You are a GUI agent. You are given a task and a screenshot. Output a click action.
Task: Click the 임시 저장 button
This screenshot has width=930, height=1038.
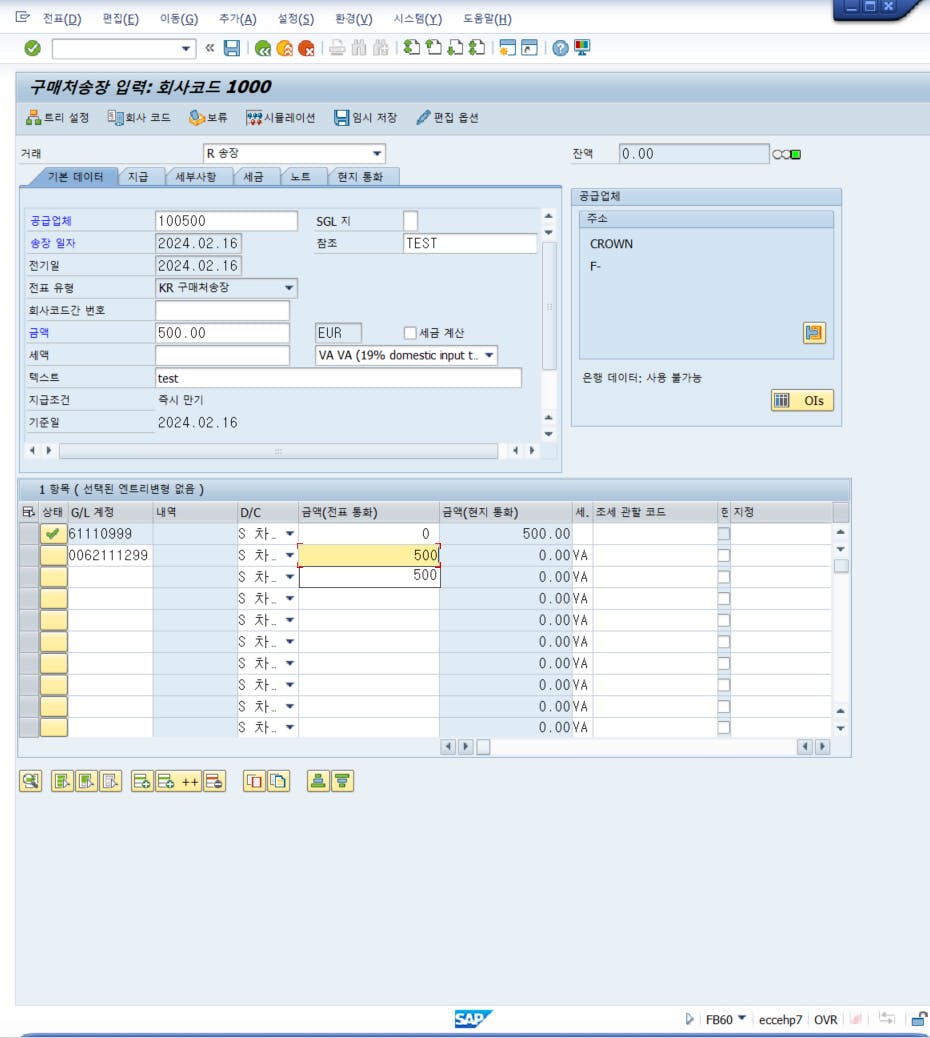pos(365,118)
